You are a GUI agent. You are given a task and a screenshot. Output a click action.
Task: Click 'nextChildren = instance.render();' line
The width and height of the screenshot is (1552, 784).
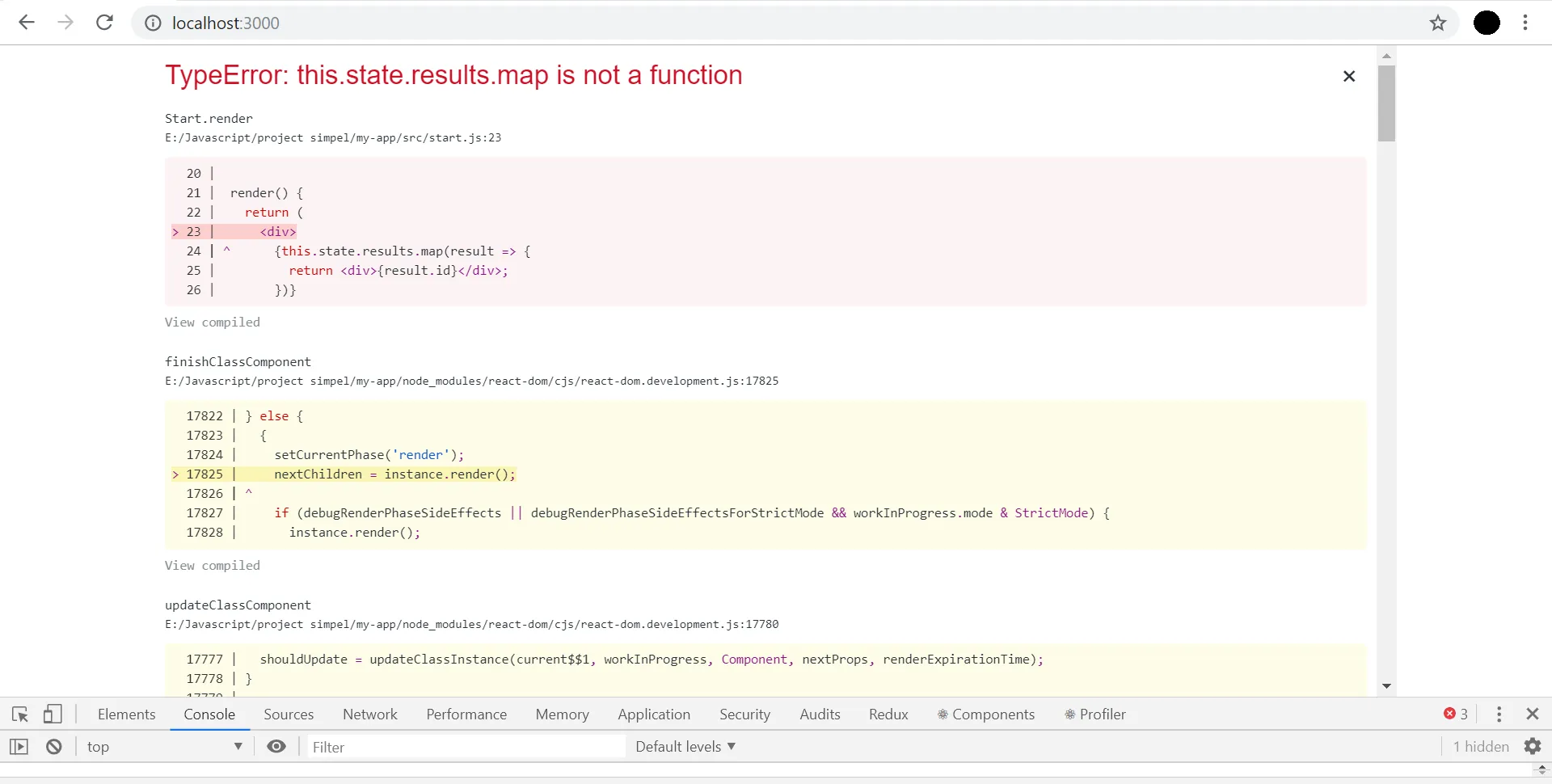(x=394, y=474)
